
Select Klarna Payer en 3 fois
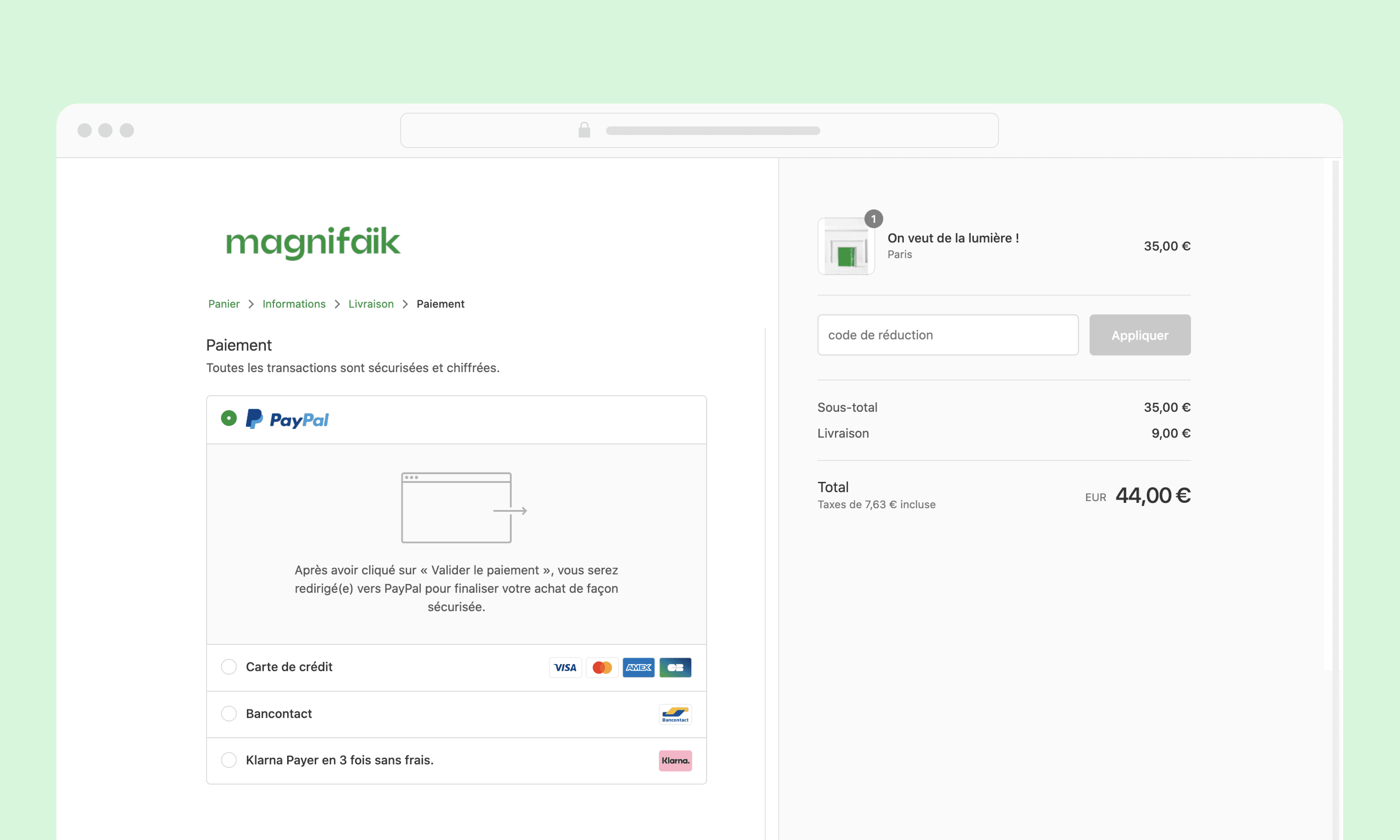pyautogui.click(x=229, y=760)
